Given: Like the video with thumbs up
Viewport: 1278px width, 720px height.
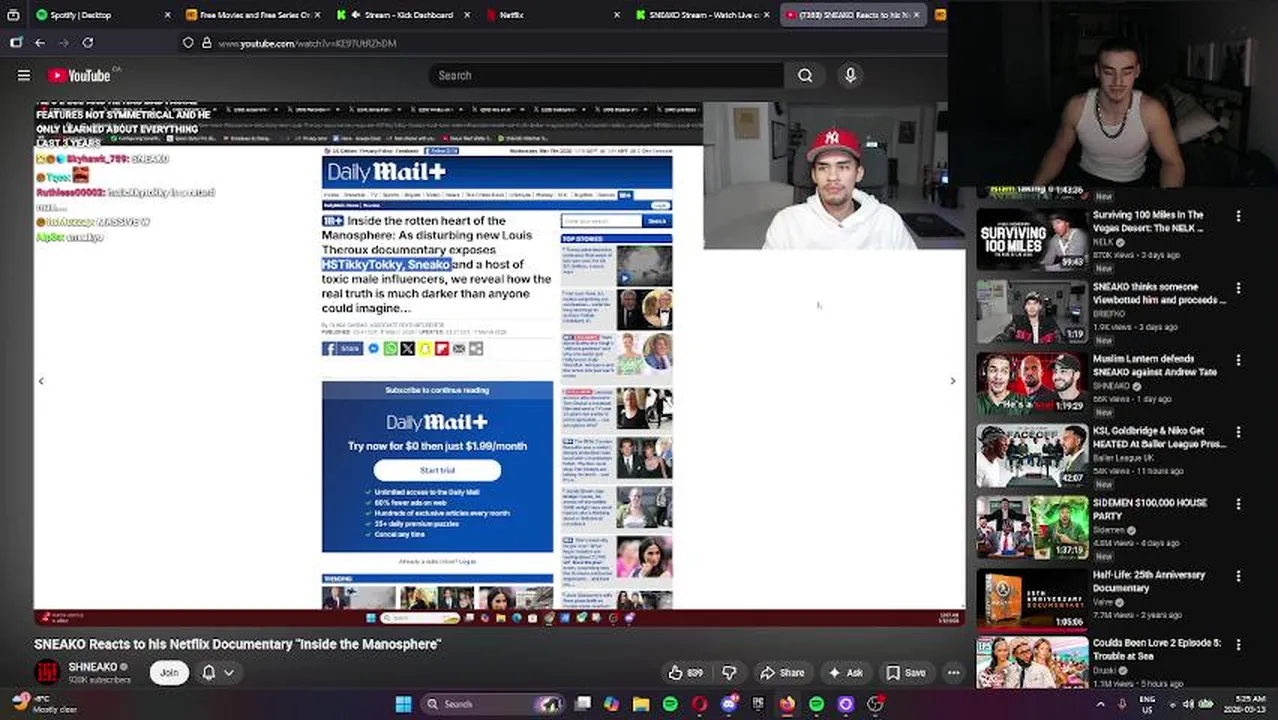Looking at the screenshot, I should click(x=686, y=673).
